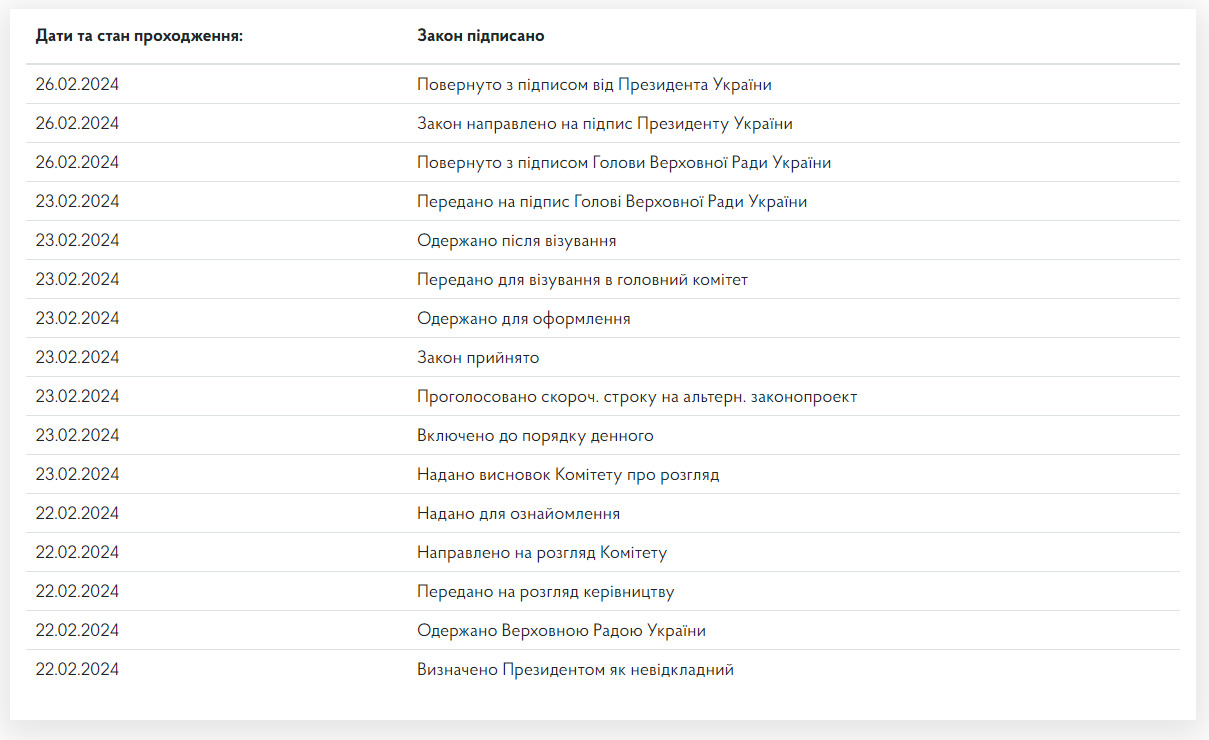Image resolution: width=1209 pixels, height=740 pixels.
Task: Click 'Закон направлено на підпис Президенту України'
Action: (604, 124)
